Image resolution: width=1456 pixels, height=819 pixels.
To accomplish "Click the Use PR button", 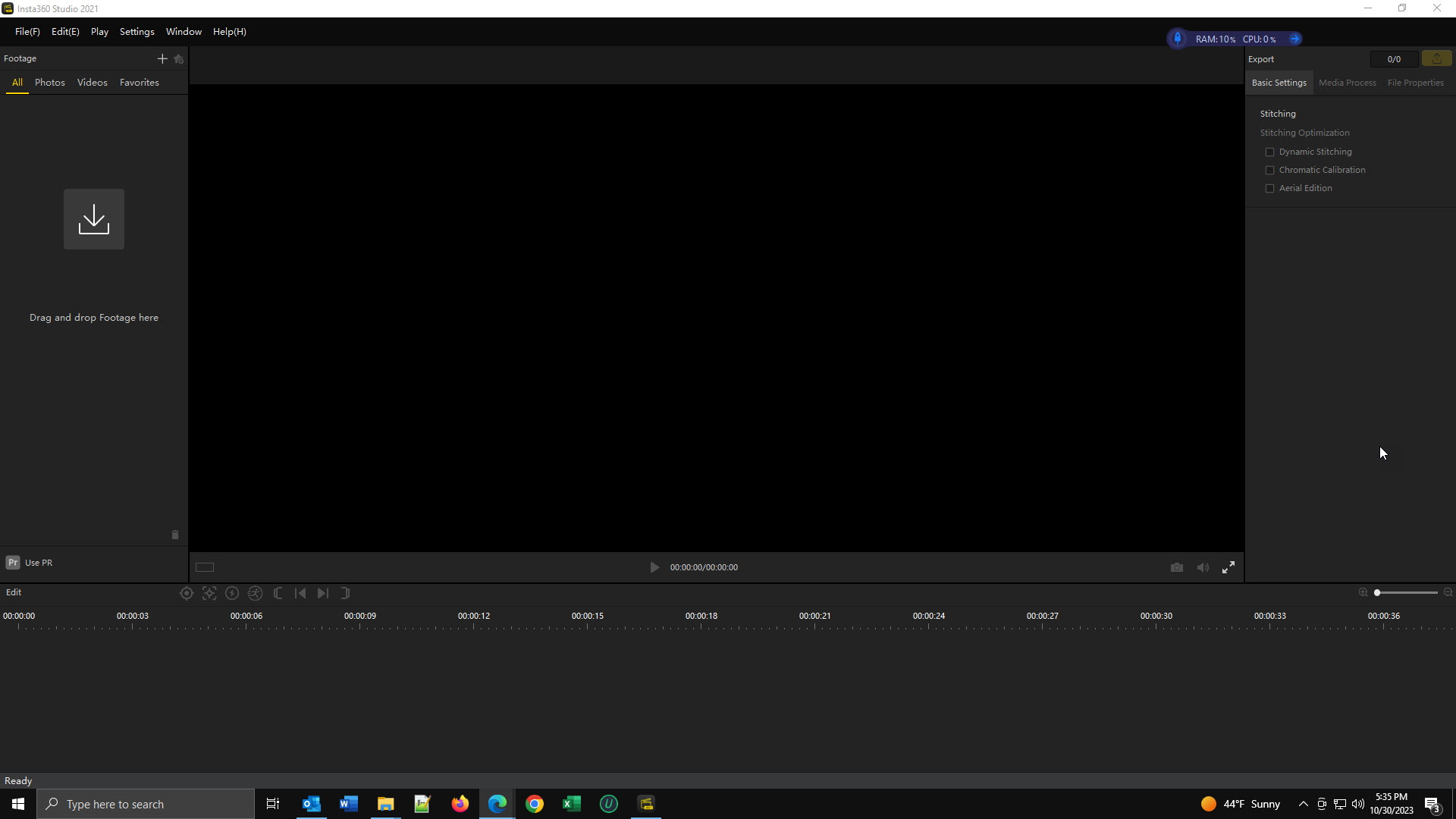I will [30, 563].
